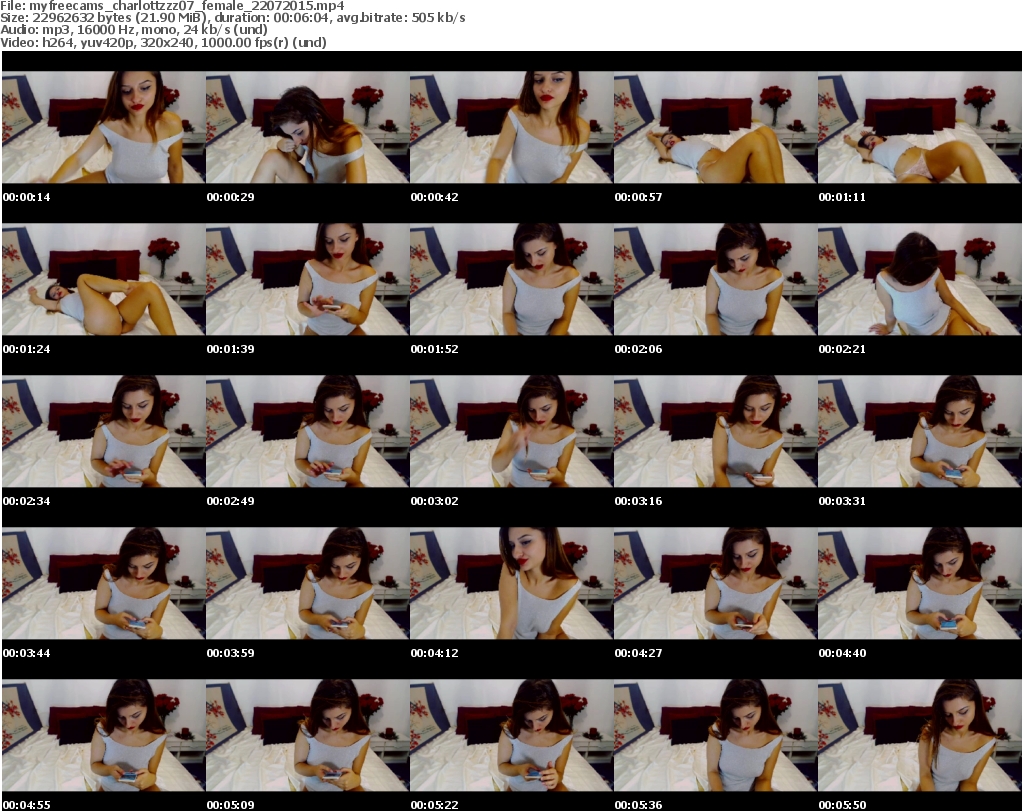This screenshot has width=1024, height=811.
Task: Click the timestamp label 00:05:22
Action: pyautogui.click(x=434, y=805)
